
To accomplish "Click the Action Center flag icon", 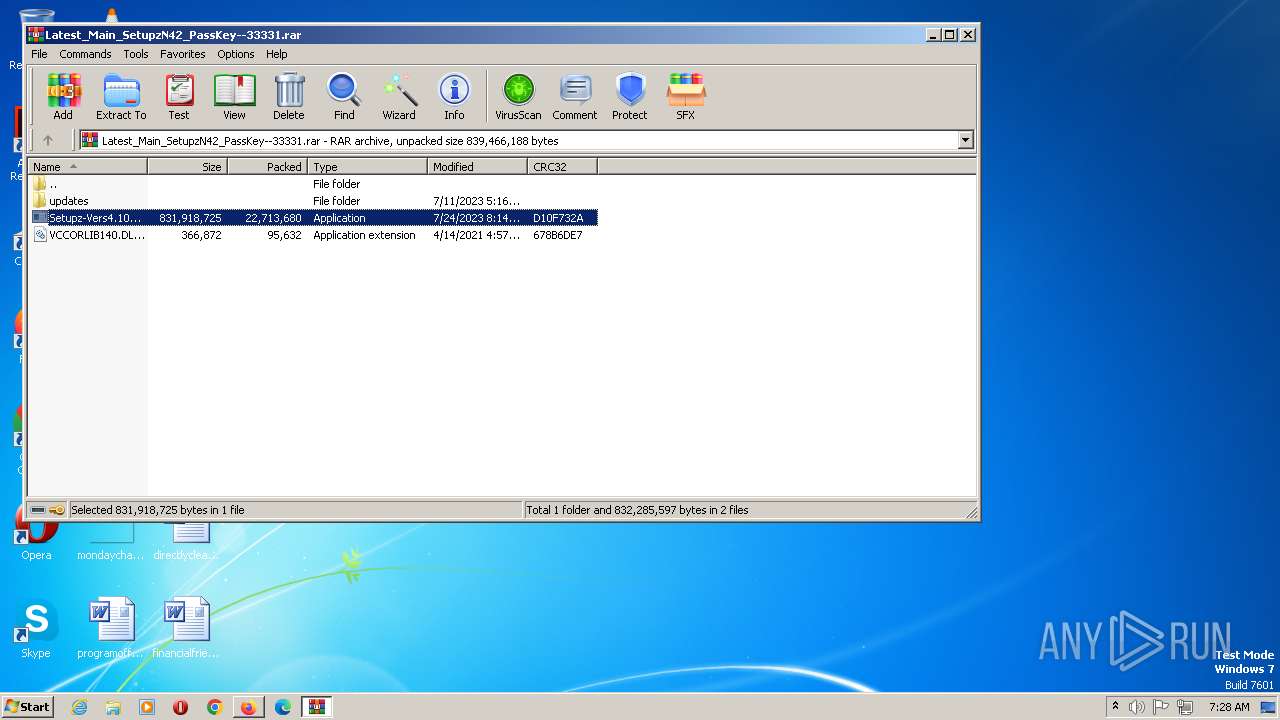I will point(1162,707).
